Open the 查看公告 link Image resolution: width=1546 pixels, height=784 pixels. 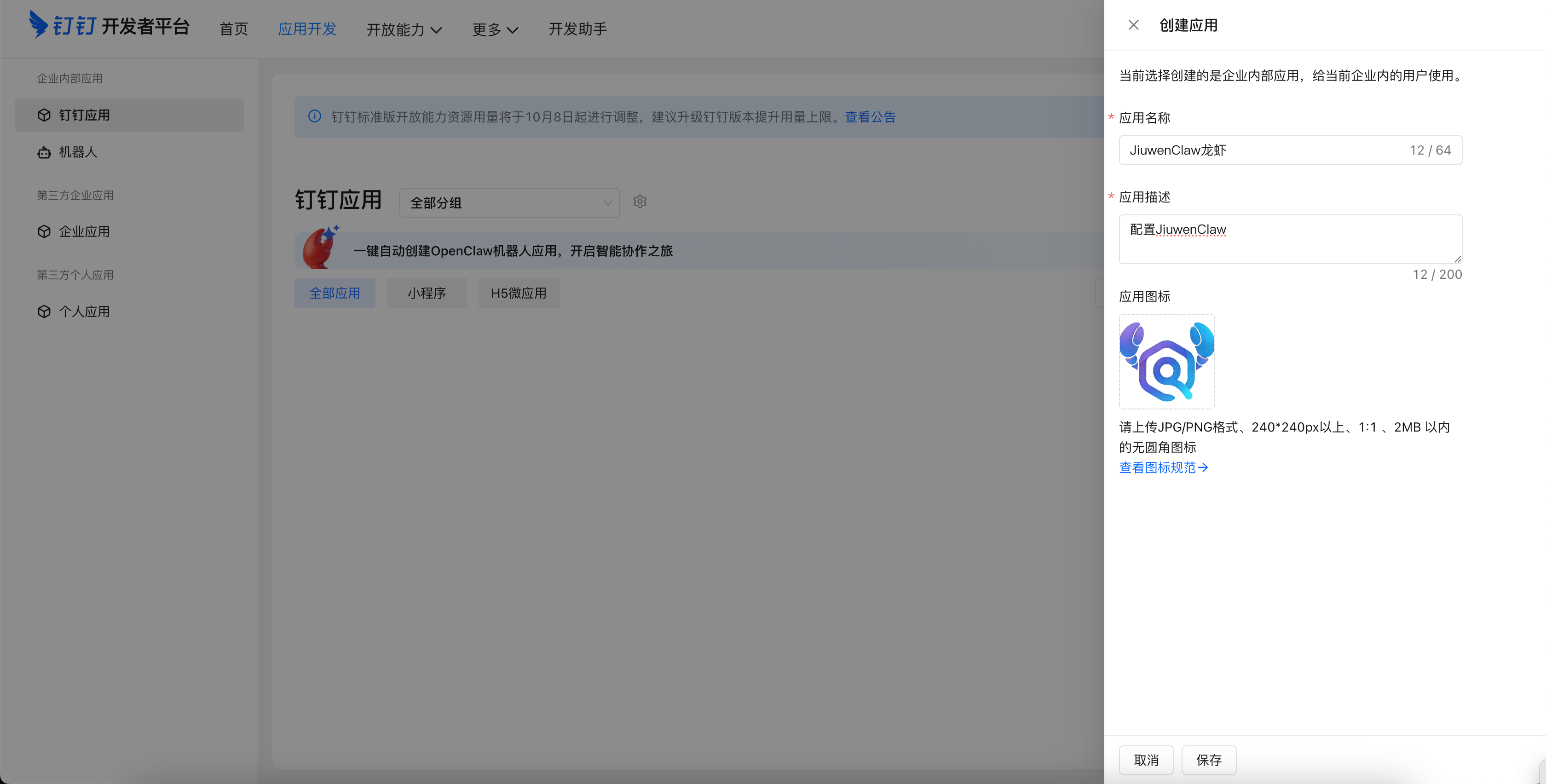pos(870,116)
